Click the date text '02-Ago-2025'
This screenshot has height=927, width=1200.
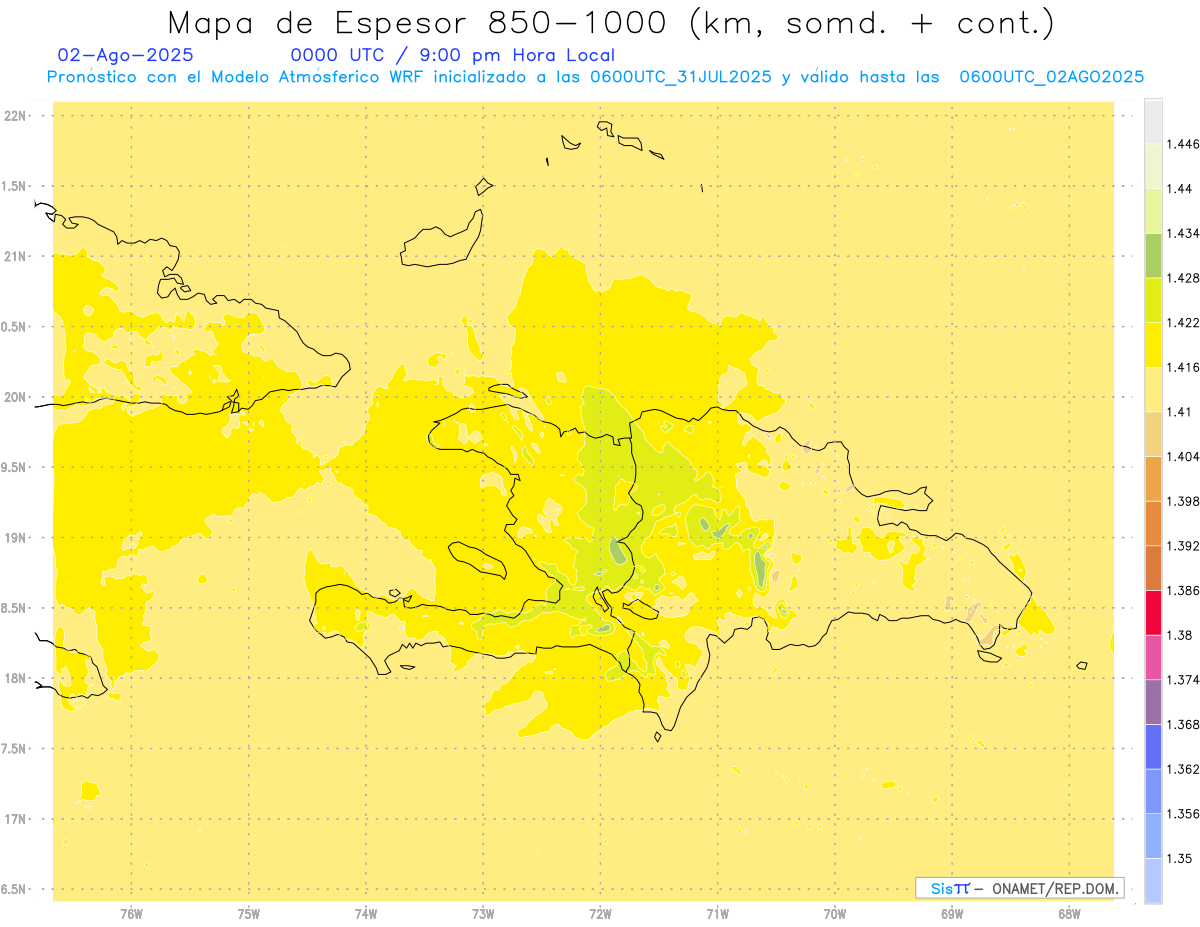(x=126, y=55)
